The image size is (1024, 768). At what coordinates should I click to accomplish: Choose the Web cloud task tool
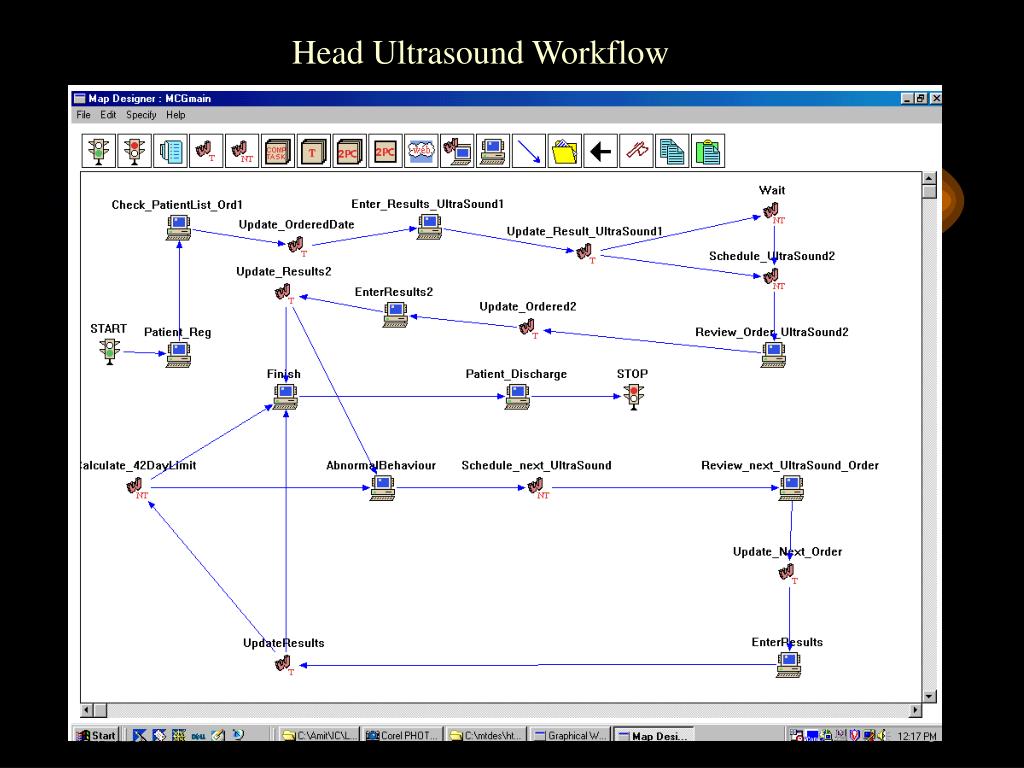421,151
